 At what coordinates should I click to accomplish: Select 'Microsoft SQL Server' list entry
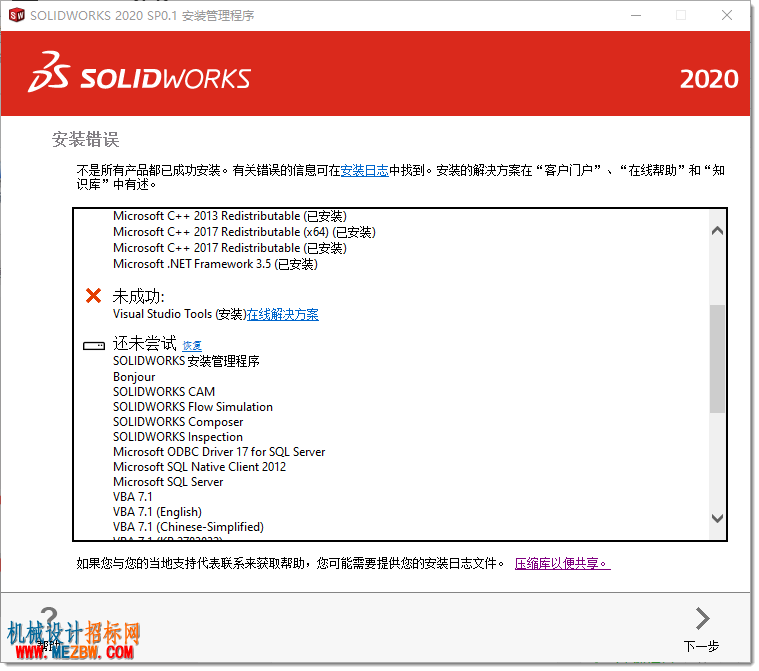click(168, 482)
